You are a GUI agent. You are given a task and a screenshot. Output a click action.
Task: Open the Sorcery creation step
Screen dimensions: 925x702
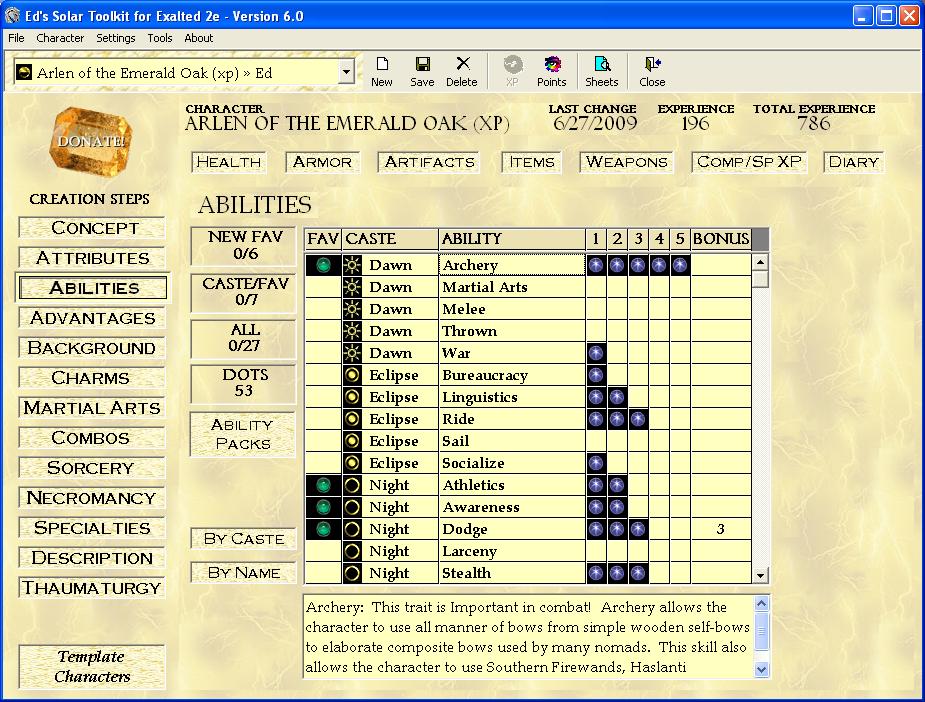(92, 468)
